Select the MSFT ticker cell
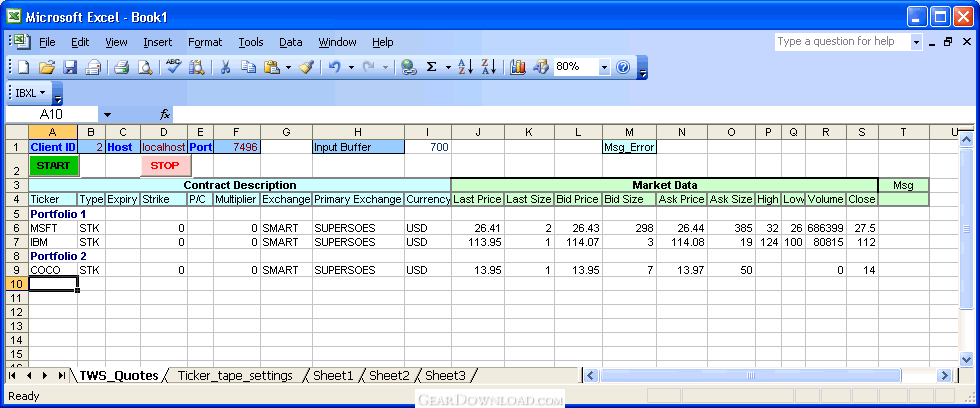980x408 pixels. pyautogui.click(x=53, y=228)
